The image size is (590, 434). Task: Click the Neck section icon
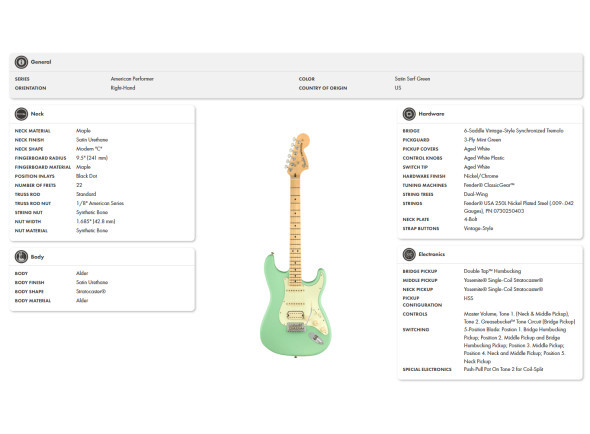pyautogui.click(x=21, y=114)
